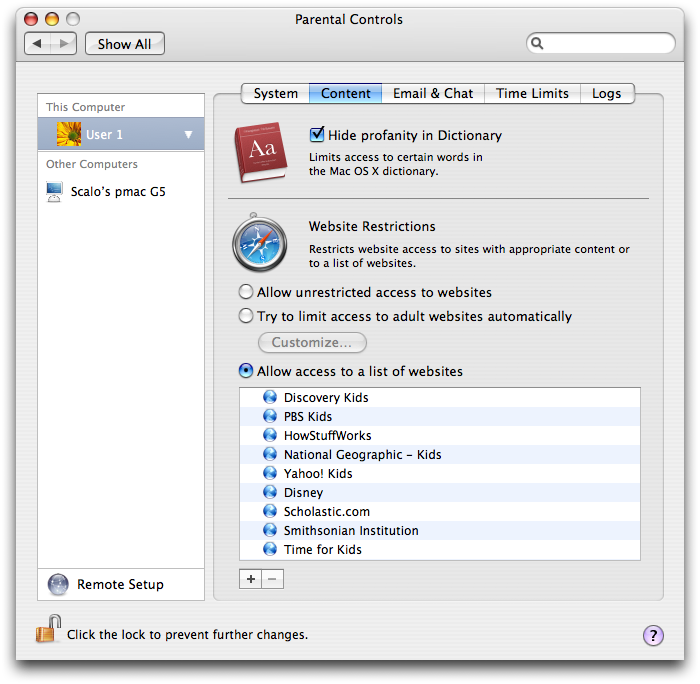Screen dimensions: 700x684
Task: Click the globe icon beside Yahoo! Kids
Action: point(270,473)
